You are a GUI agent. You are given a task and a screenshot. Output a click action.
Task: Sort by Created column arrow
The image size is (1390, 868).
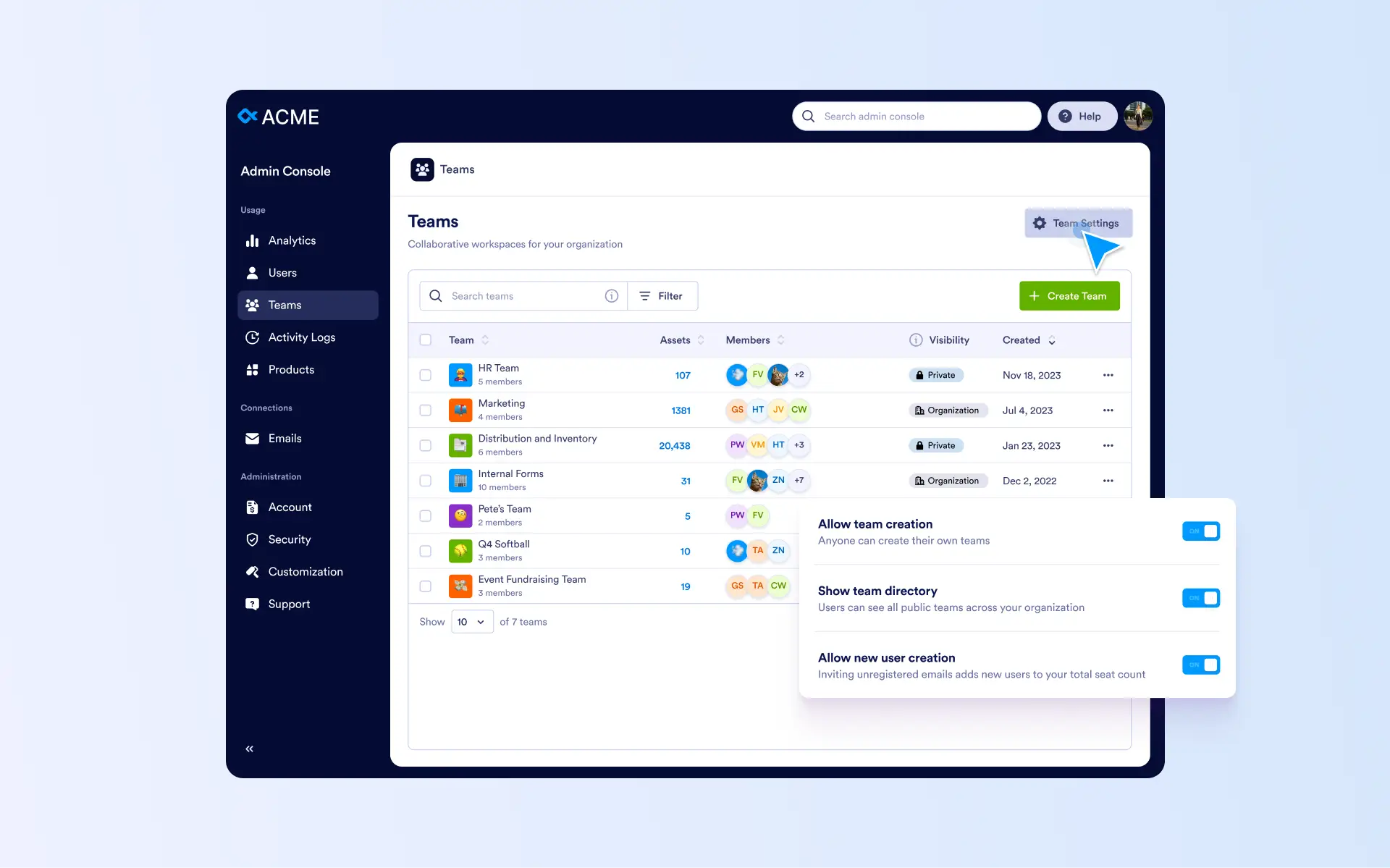point(1052,340)
